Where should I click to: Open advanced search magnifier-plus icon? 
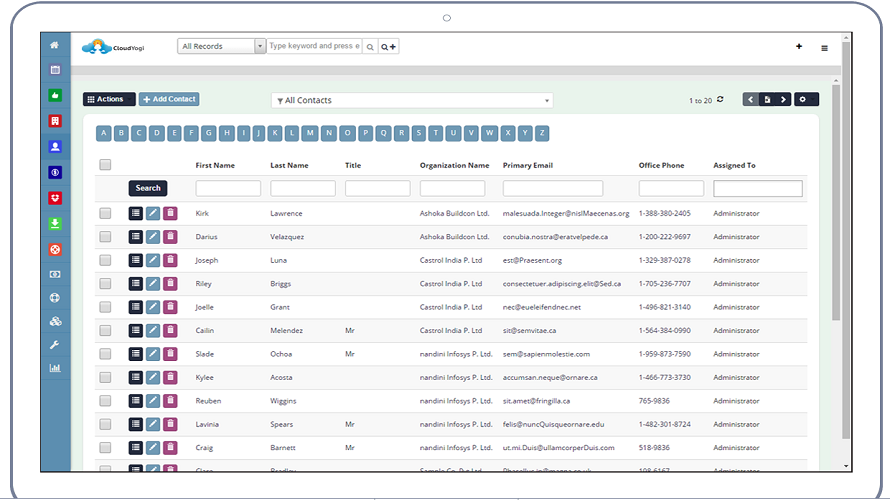point(389,47)
